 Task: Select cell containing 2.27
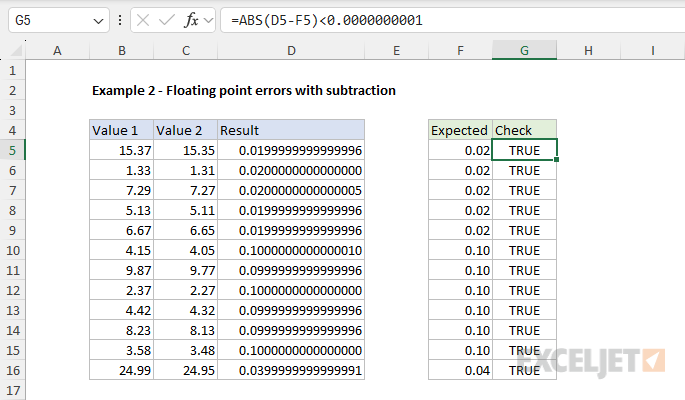[186, 290]
